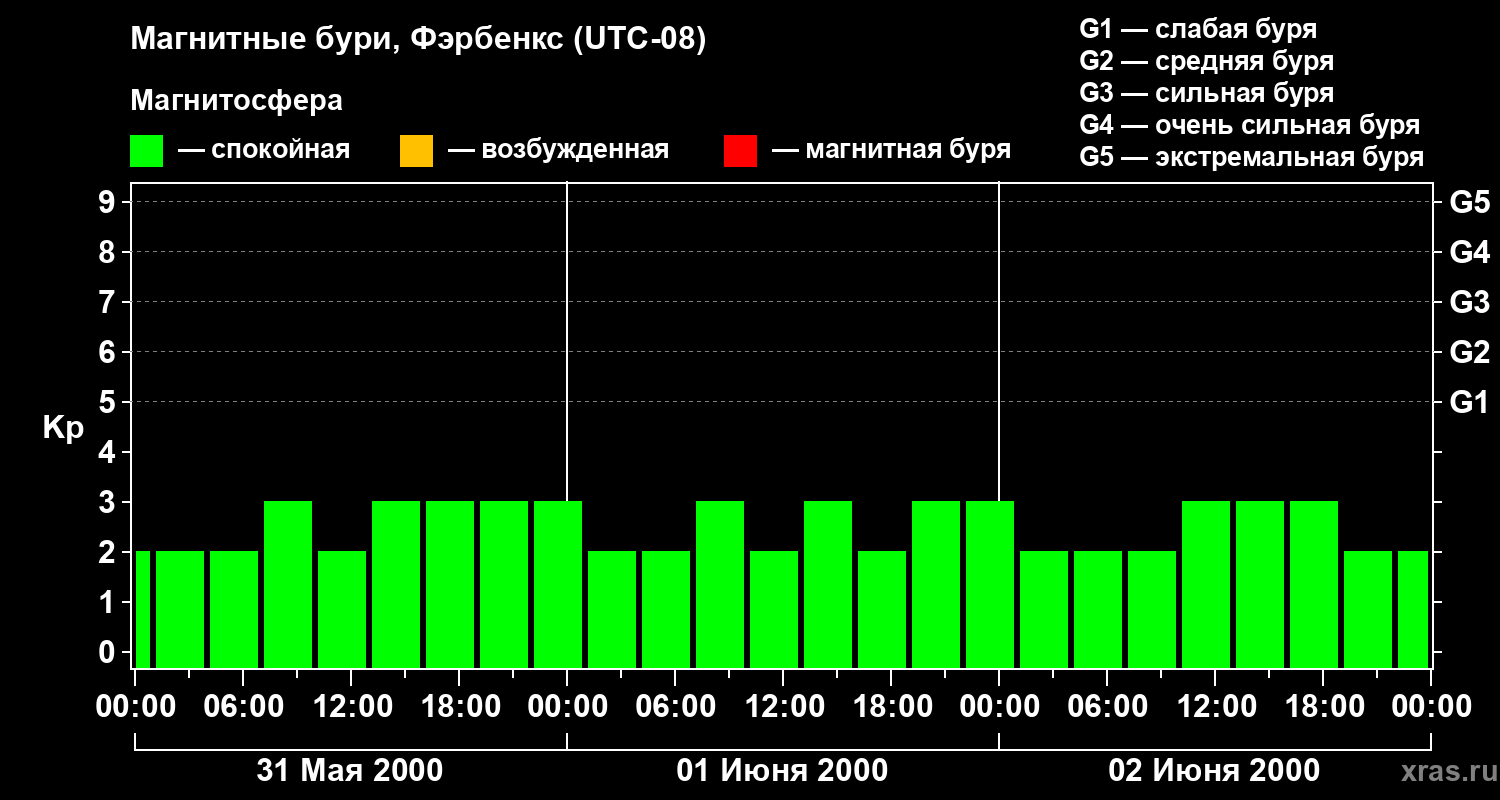Click the '— спокойная' legend label
The width and height of the screenshot is (1500, 800).
(264, 150)
